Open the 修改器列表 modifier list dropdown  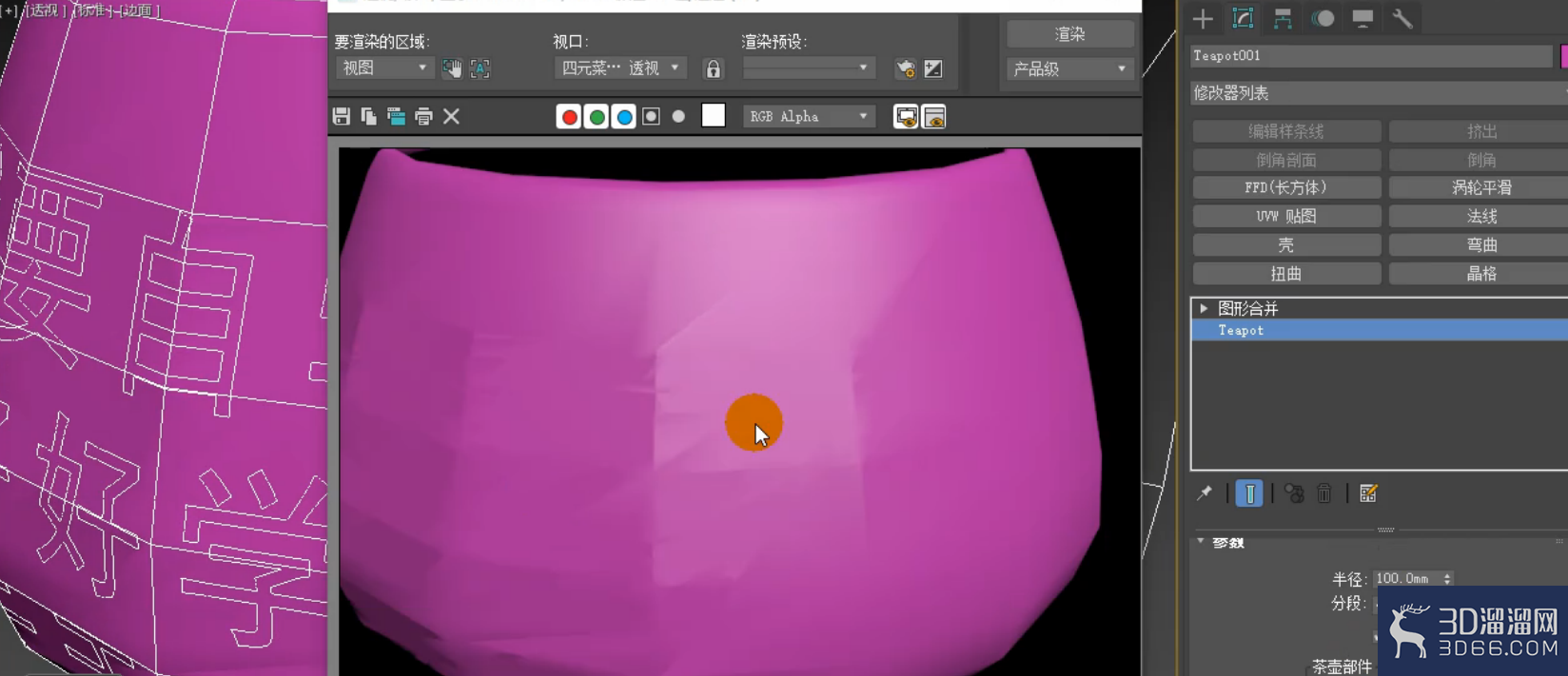[1379, 93]
